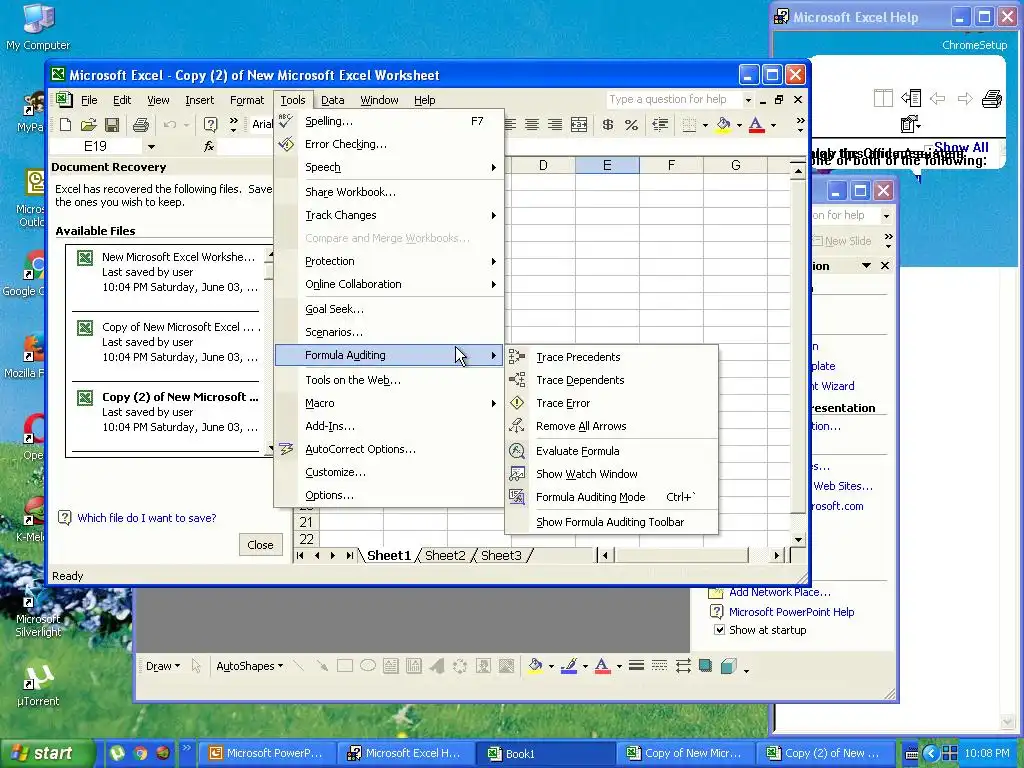Open PowerPoint task pane title dropdown arrow
The image size is (1024, 768).
pyautogui.click(x=866, y=266)
